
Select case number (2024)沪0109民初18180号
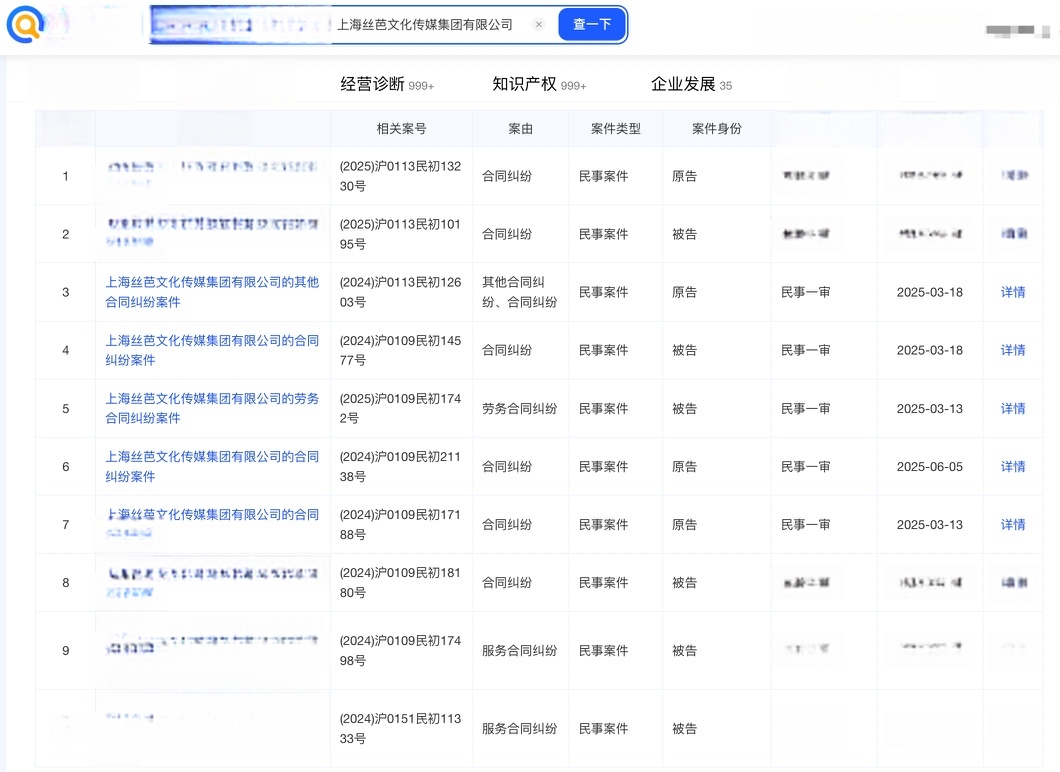coord(400,583)
